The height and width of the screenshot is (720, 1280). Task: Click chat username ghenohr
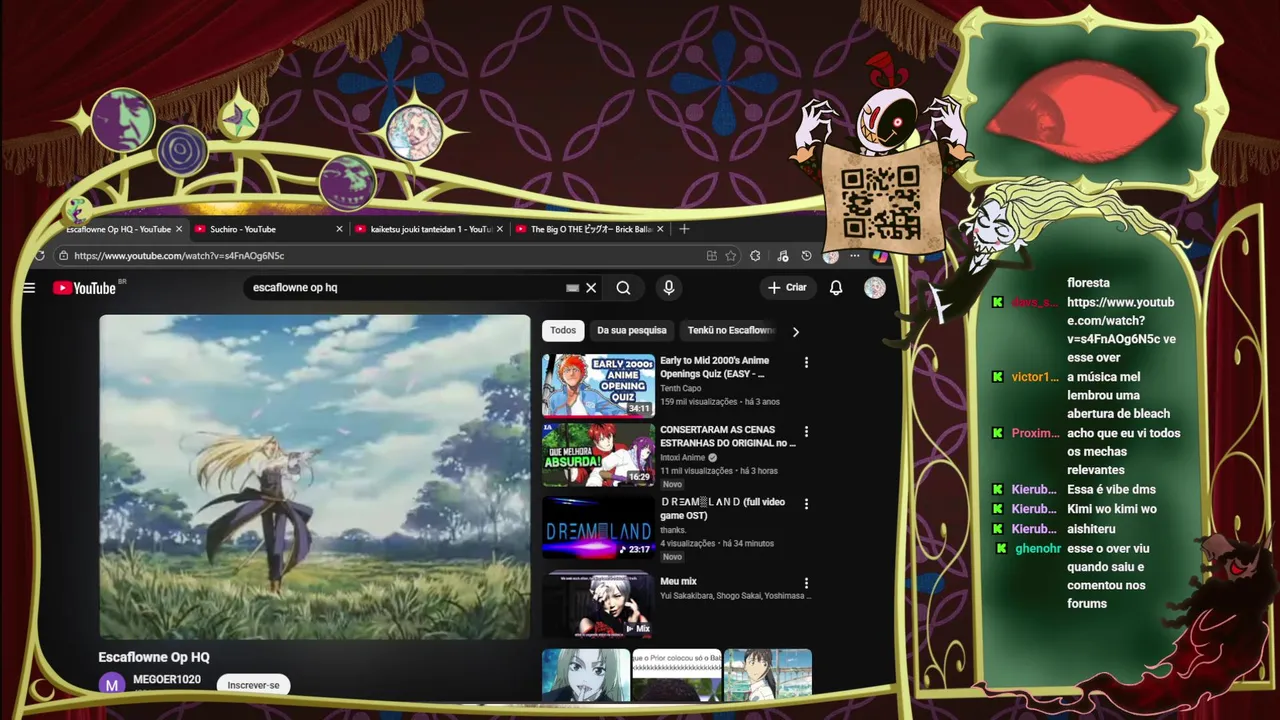click(x=1038, y=548)
